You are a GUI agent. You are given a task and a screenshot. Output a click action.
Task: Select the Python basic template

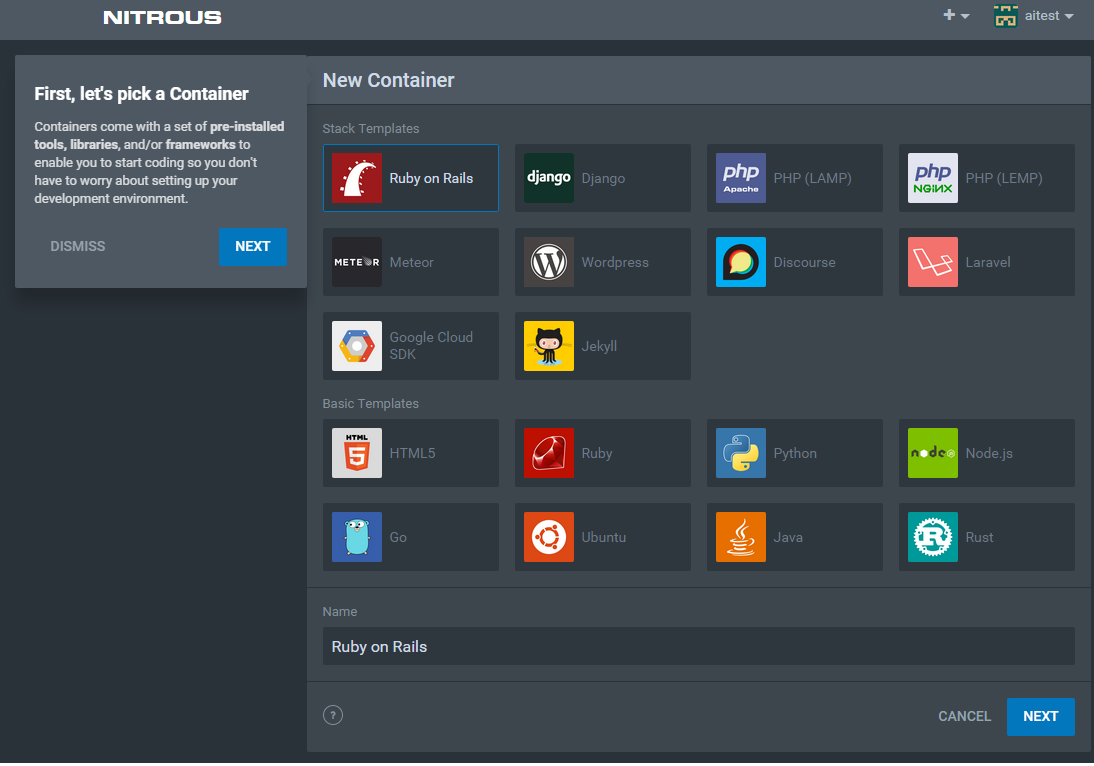coord(794,453)
